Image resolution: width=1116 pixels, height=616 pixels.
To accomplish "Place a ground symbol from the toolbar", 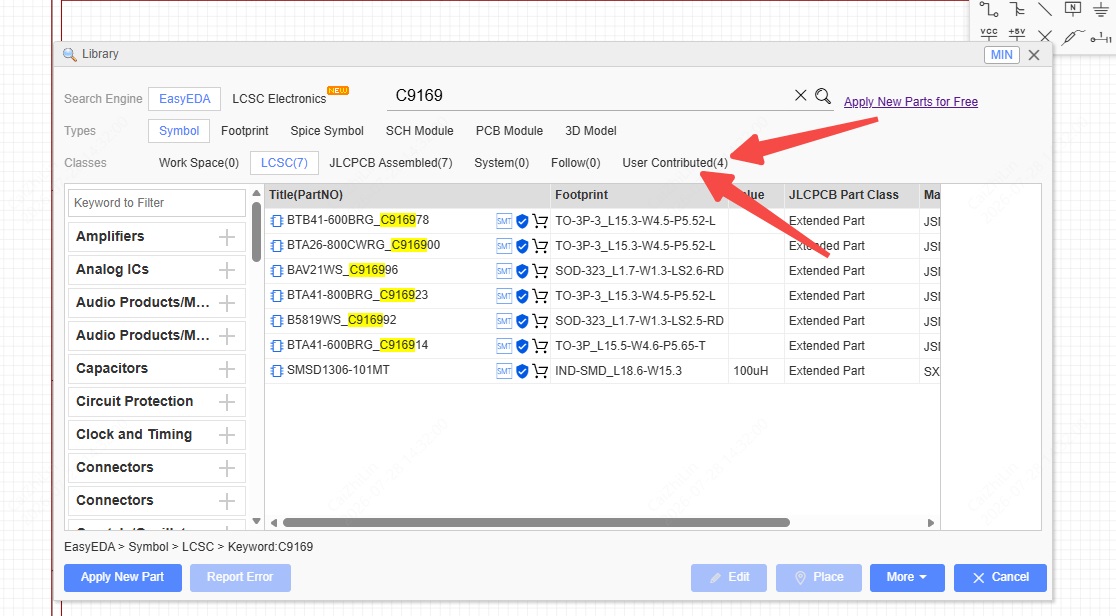I will pos(1101,9).
